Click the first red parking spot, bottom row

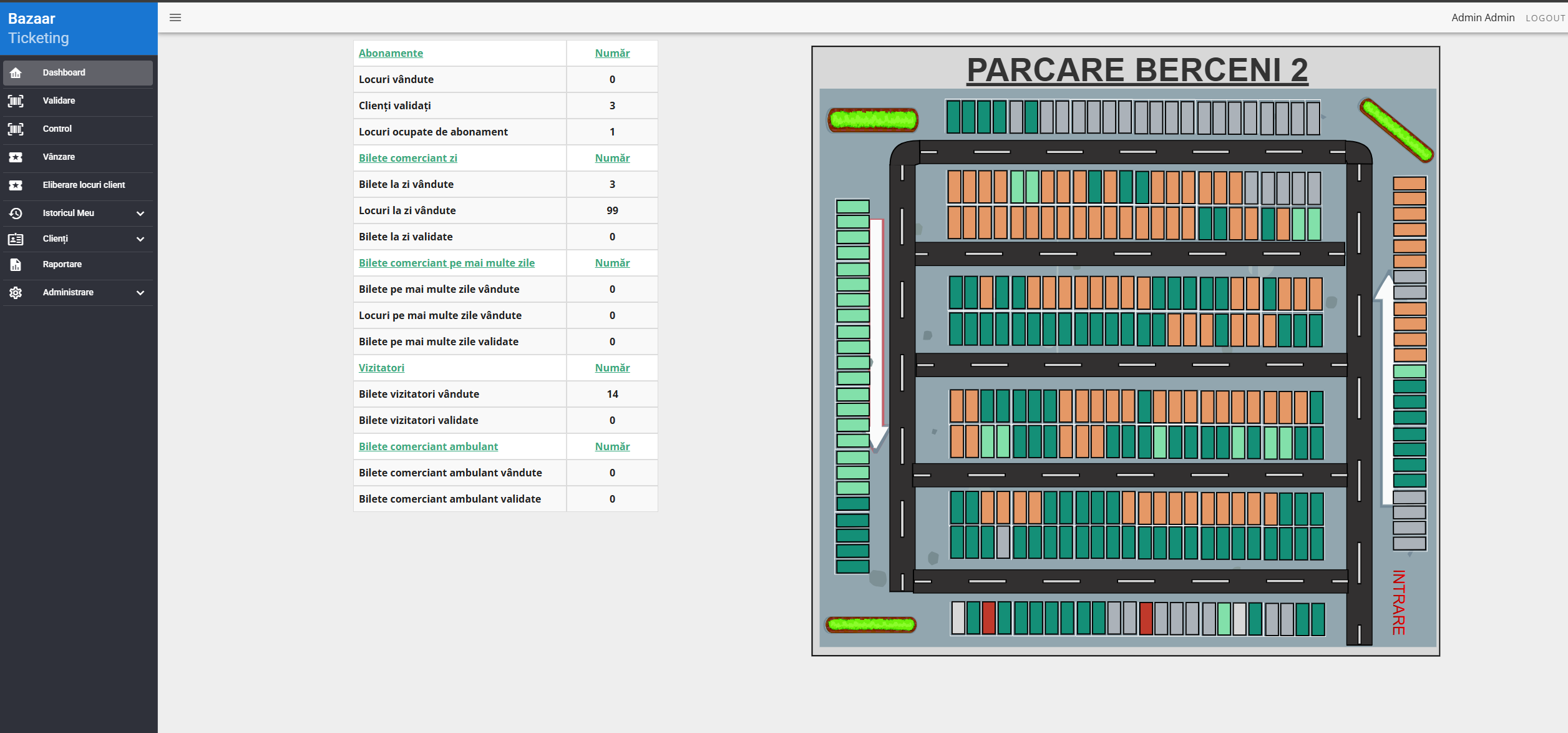click(988, 618)
